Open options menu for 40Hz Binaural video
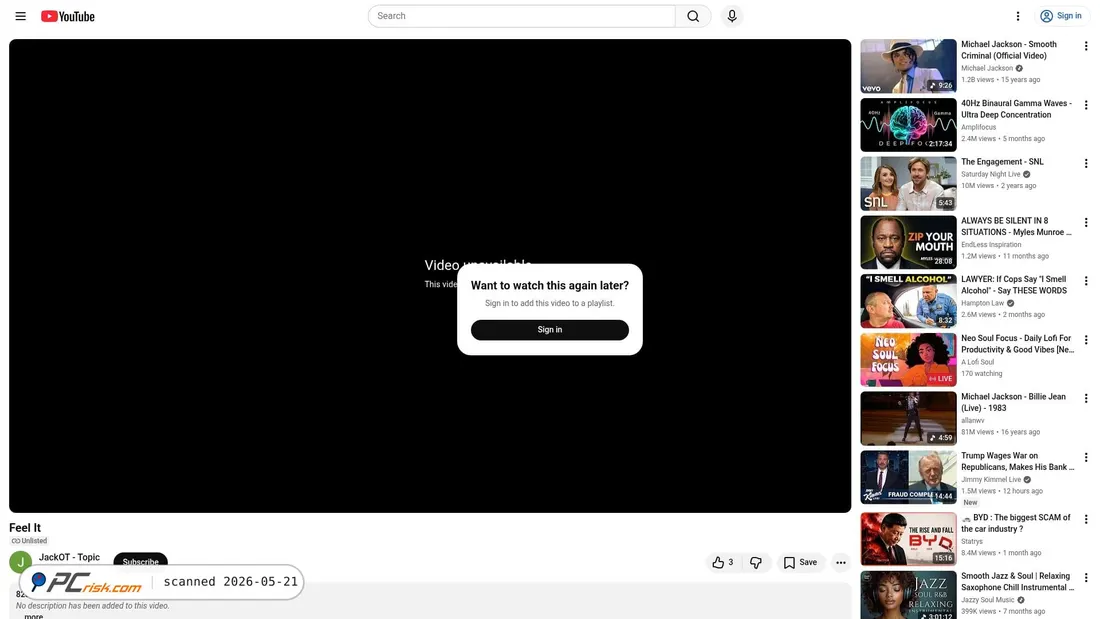The width and height of the screenshot is (1100, 619). click(x=1085, y=105)
